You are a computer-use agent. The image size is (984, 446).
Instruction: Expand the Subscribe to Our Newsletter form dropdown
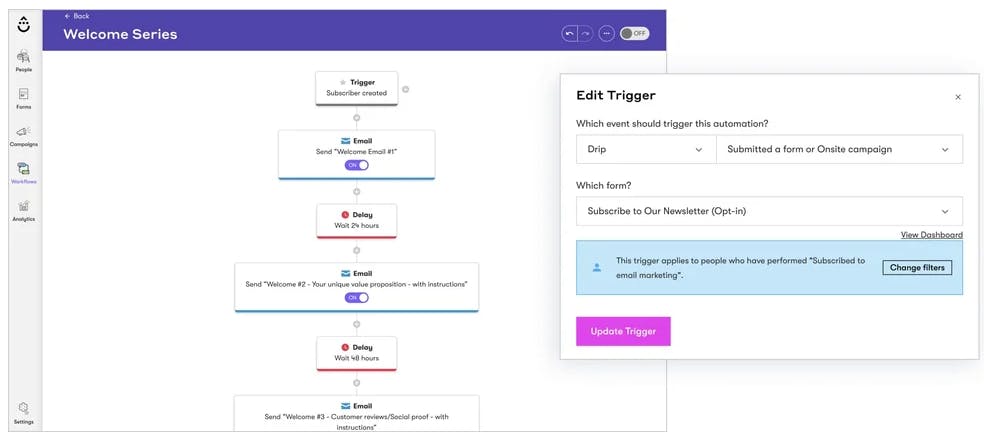coord(769,211)
